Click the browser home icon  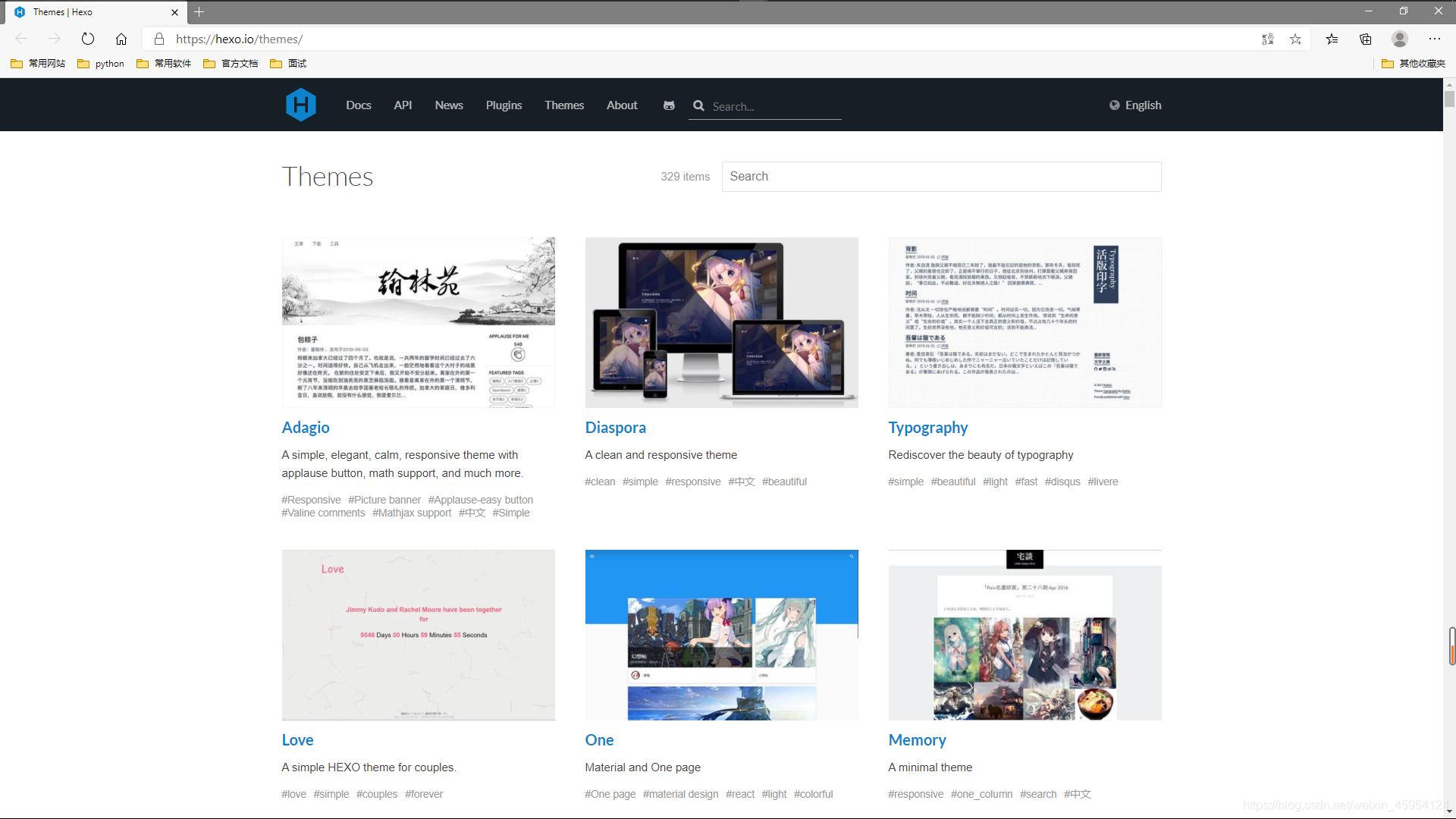121,39
